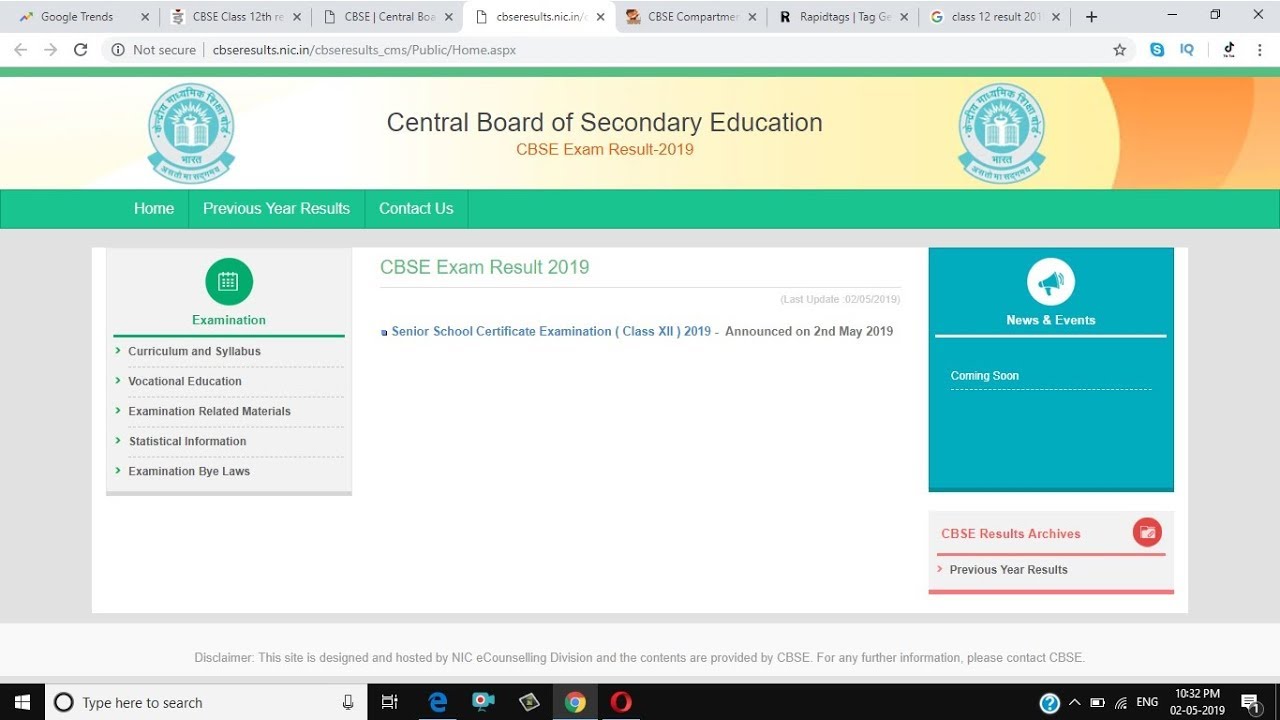
Task: Open Examination Related Materials link
Action: tap(209, 411)
